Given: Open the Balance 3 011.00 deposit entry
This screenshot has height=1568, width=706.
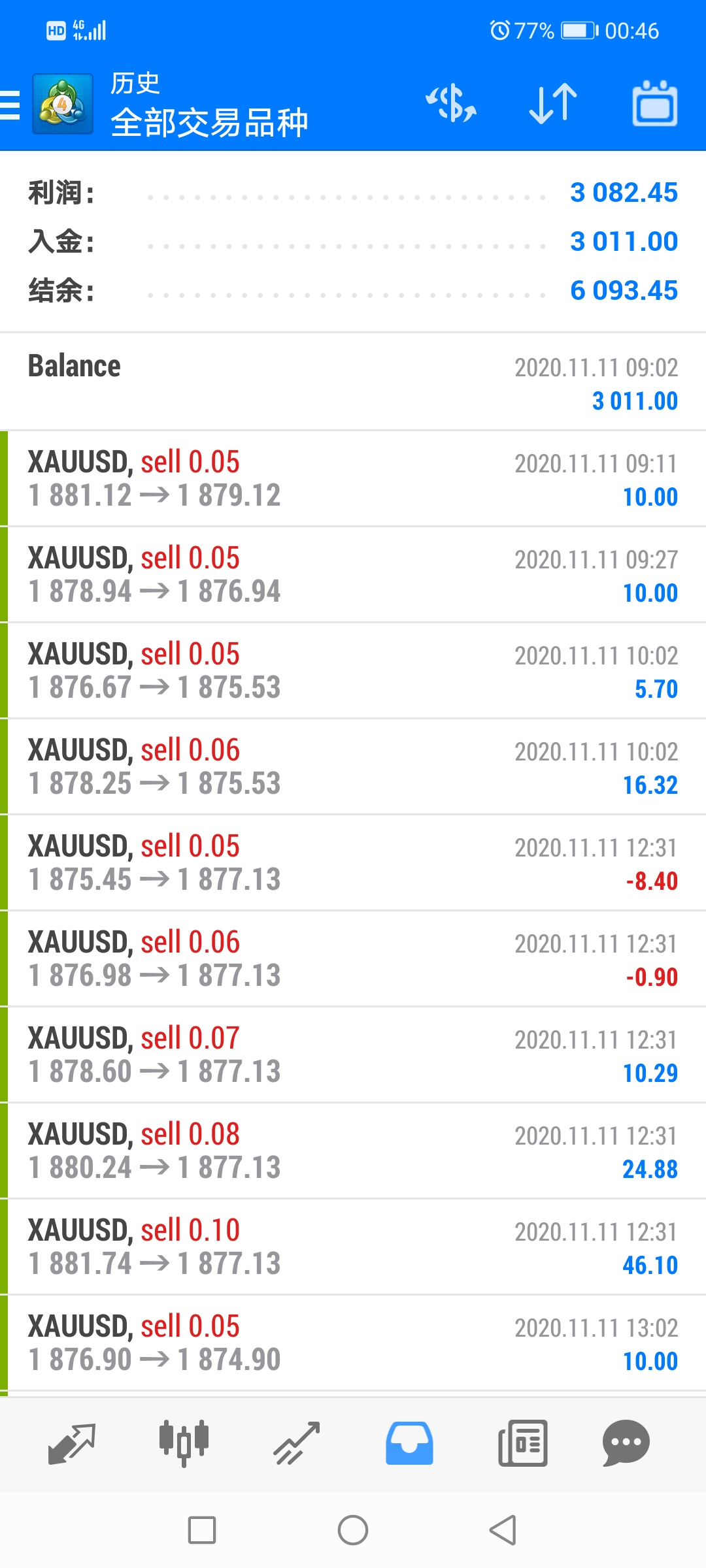Looking at the screenshot, I should click(353, 382).
